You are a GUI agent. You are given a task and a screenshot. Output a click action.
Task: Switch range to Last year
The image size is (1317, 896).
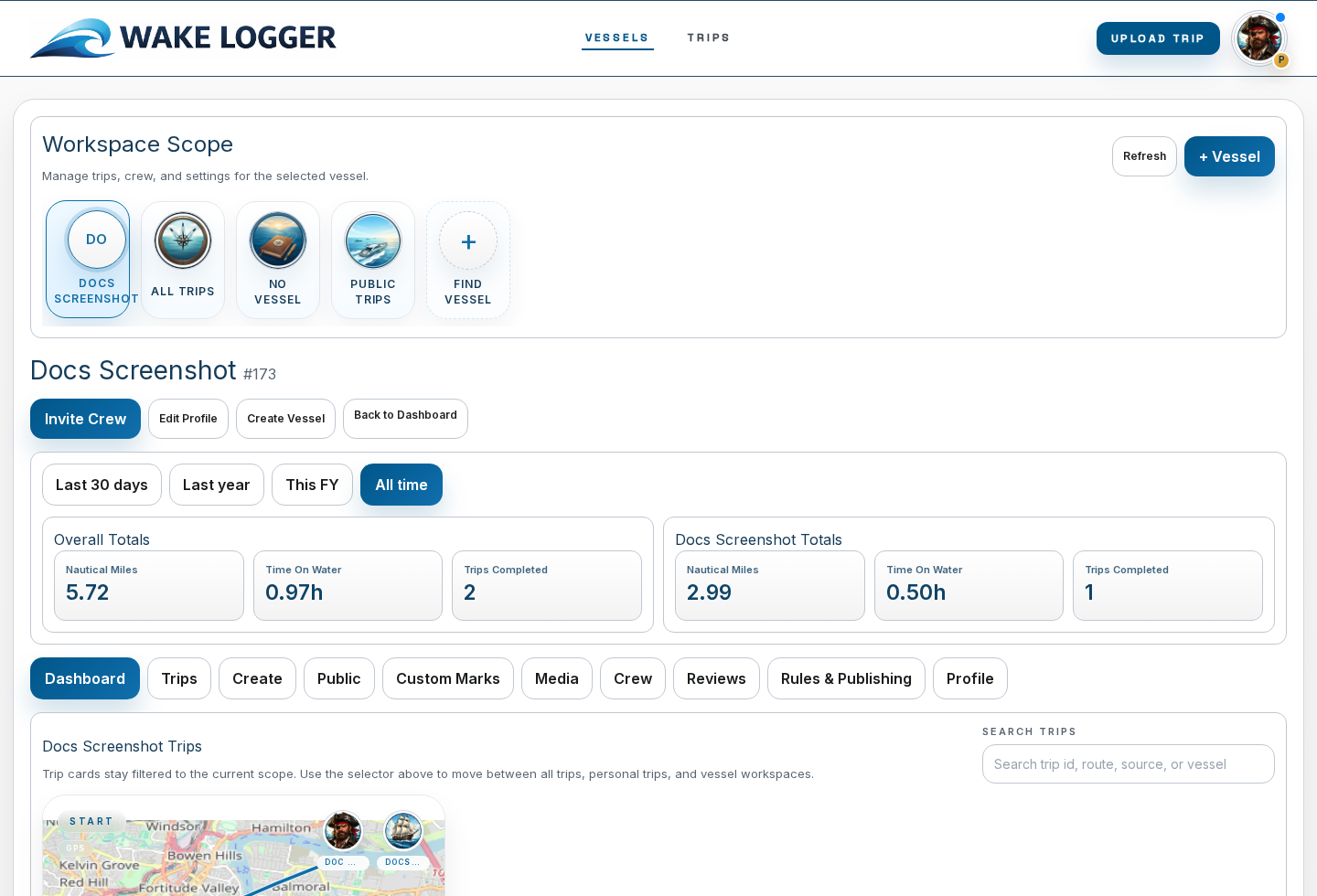point(216,485)
